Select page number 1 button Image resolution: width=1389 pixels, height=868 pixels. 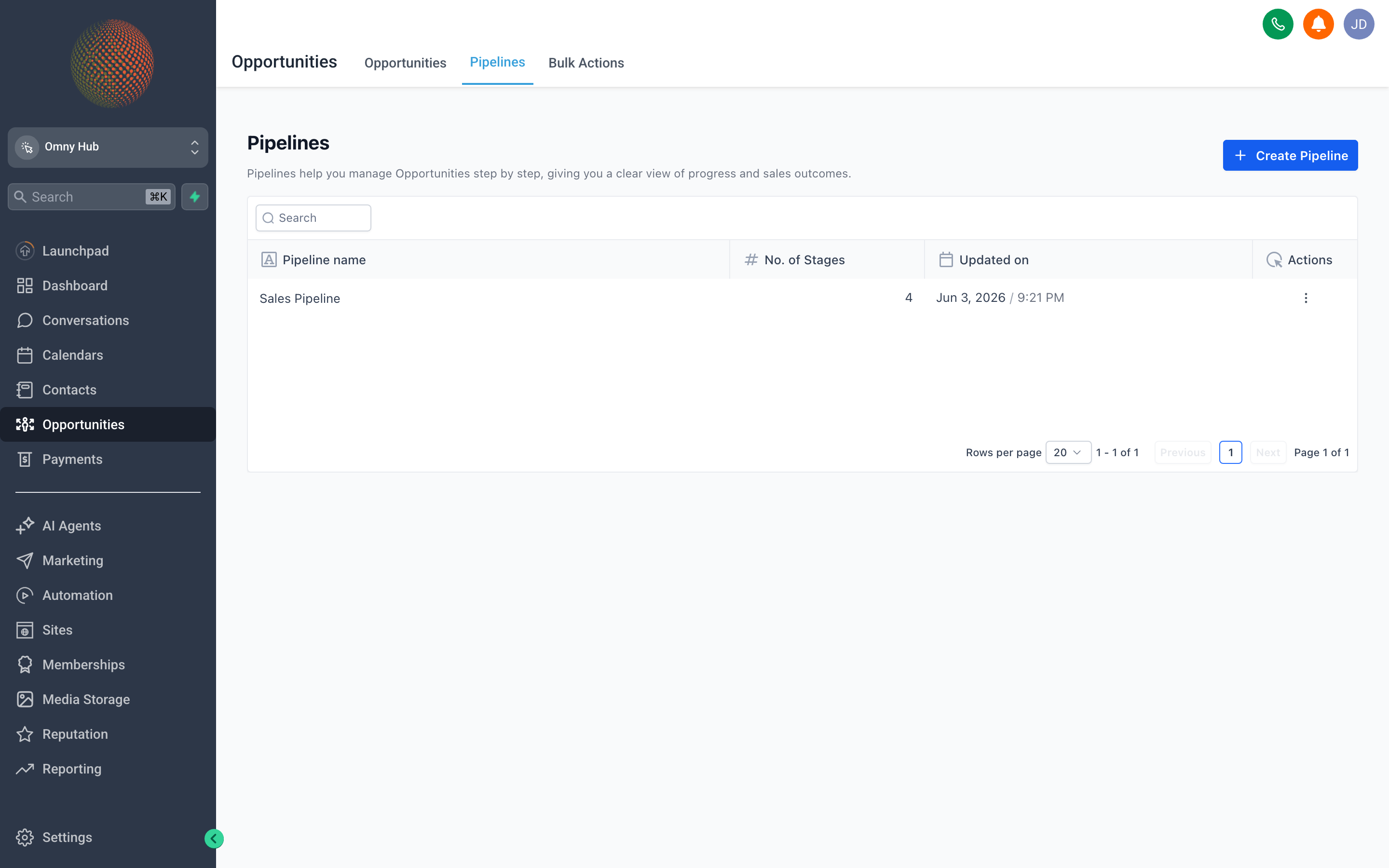tap(1230, 452)
